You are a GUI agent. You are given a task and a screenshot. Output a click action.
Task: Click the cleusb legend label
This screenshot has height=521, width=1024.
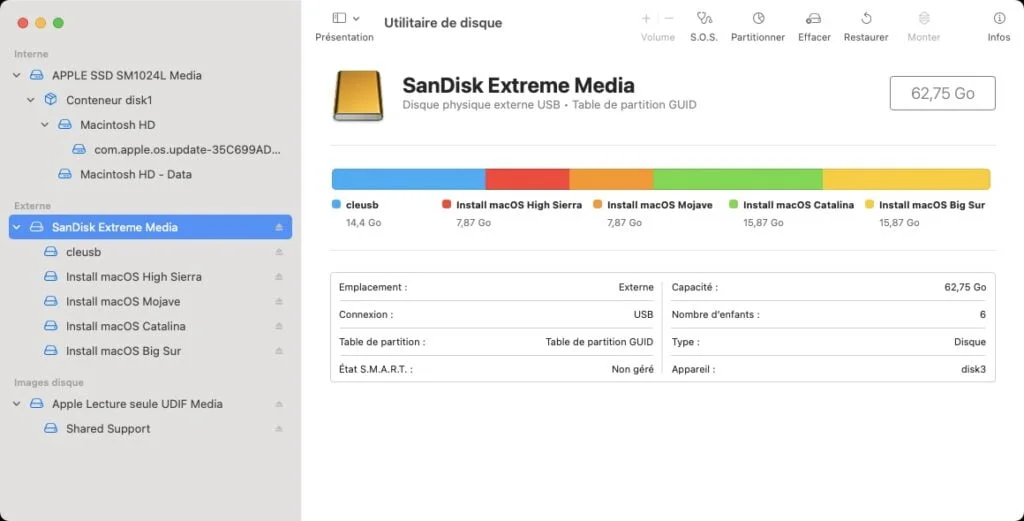point(362,205)
